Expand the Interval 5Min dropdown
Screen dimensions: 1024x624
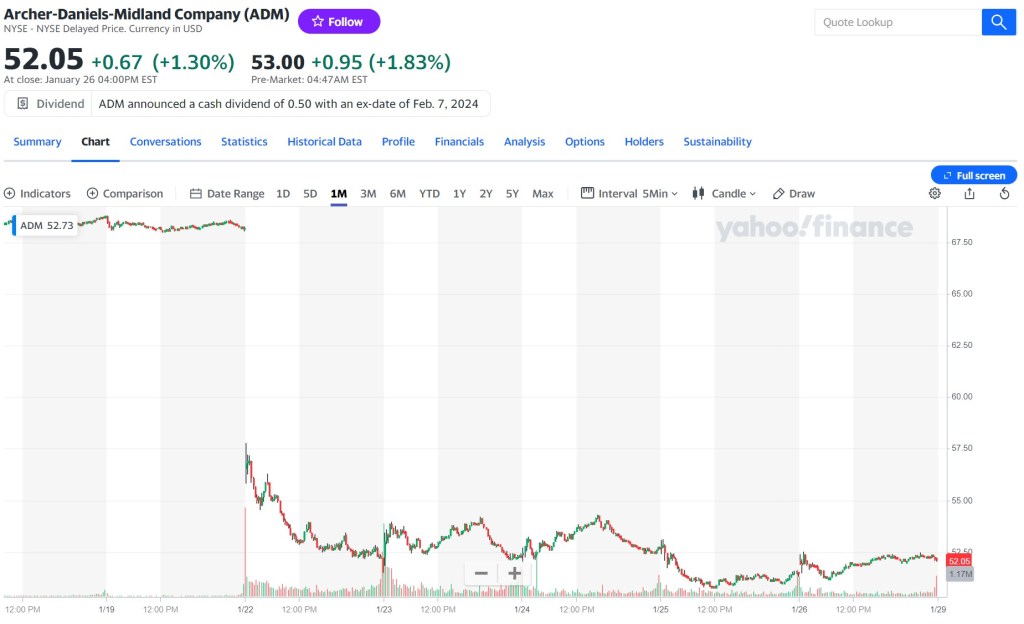point(630,194)
